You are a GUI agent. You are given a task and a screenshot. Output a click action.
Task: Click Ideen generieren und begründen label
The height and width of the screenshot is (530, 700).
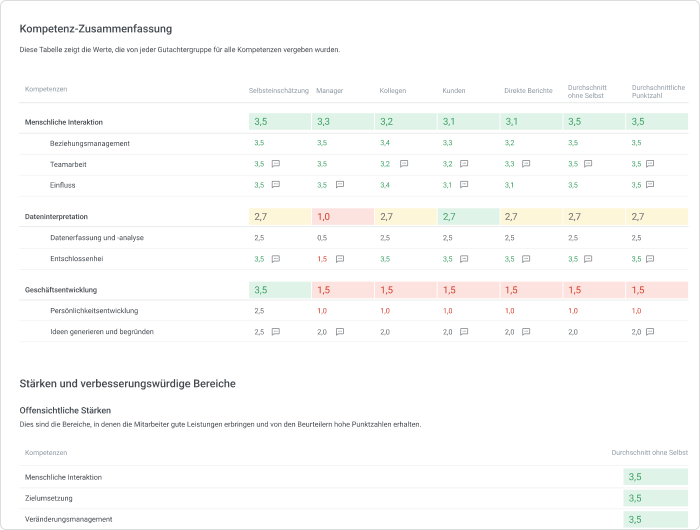(x=102, y=332)
